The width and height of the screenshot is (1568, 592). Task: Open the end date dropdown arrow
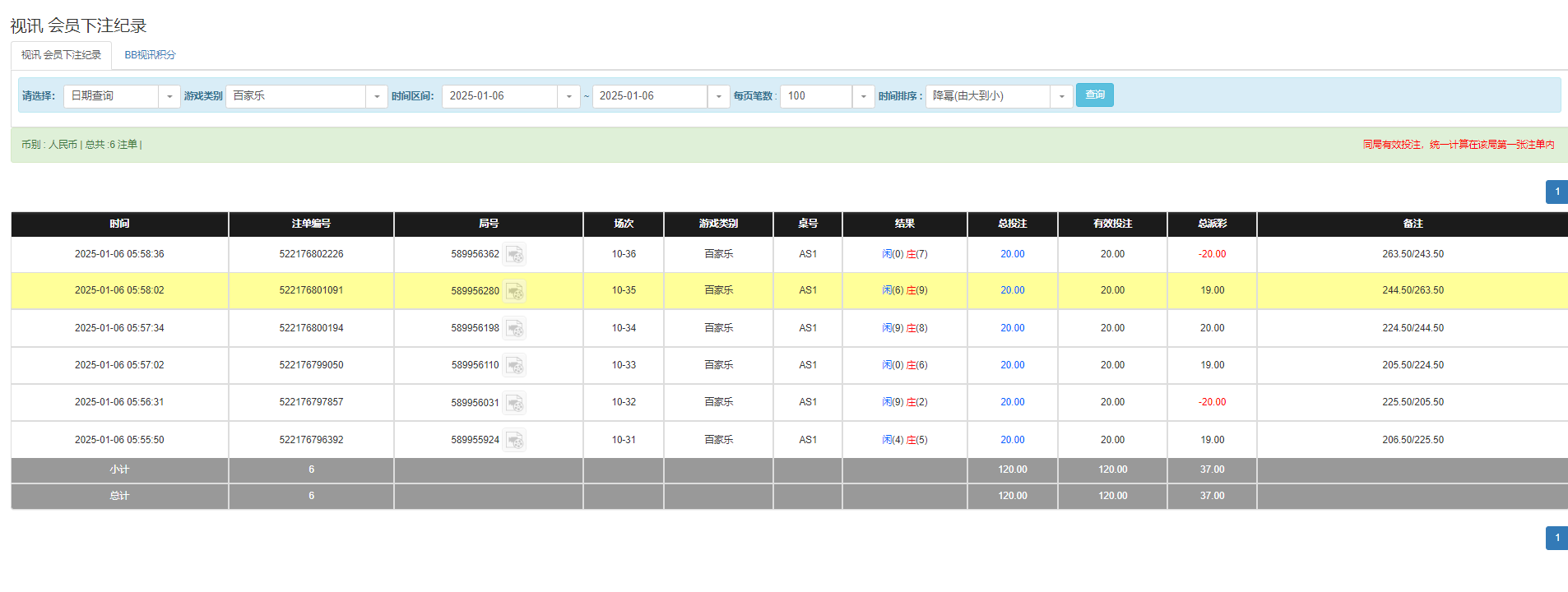718,96
